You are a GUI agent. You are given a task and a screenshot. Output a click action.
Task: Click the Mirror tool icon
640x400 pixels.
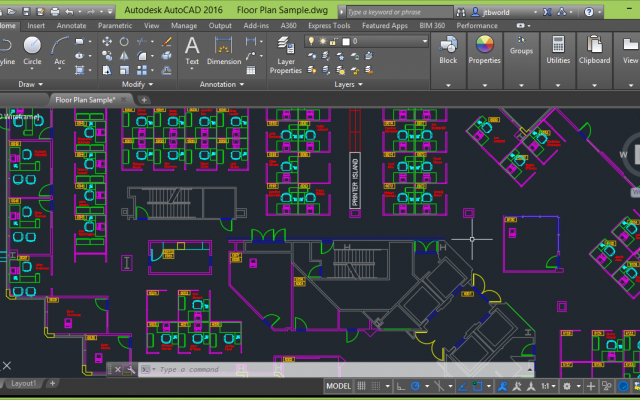[x=124, y=56]
